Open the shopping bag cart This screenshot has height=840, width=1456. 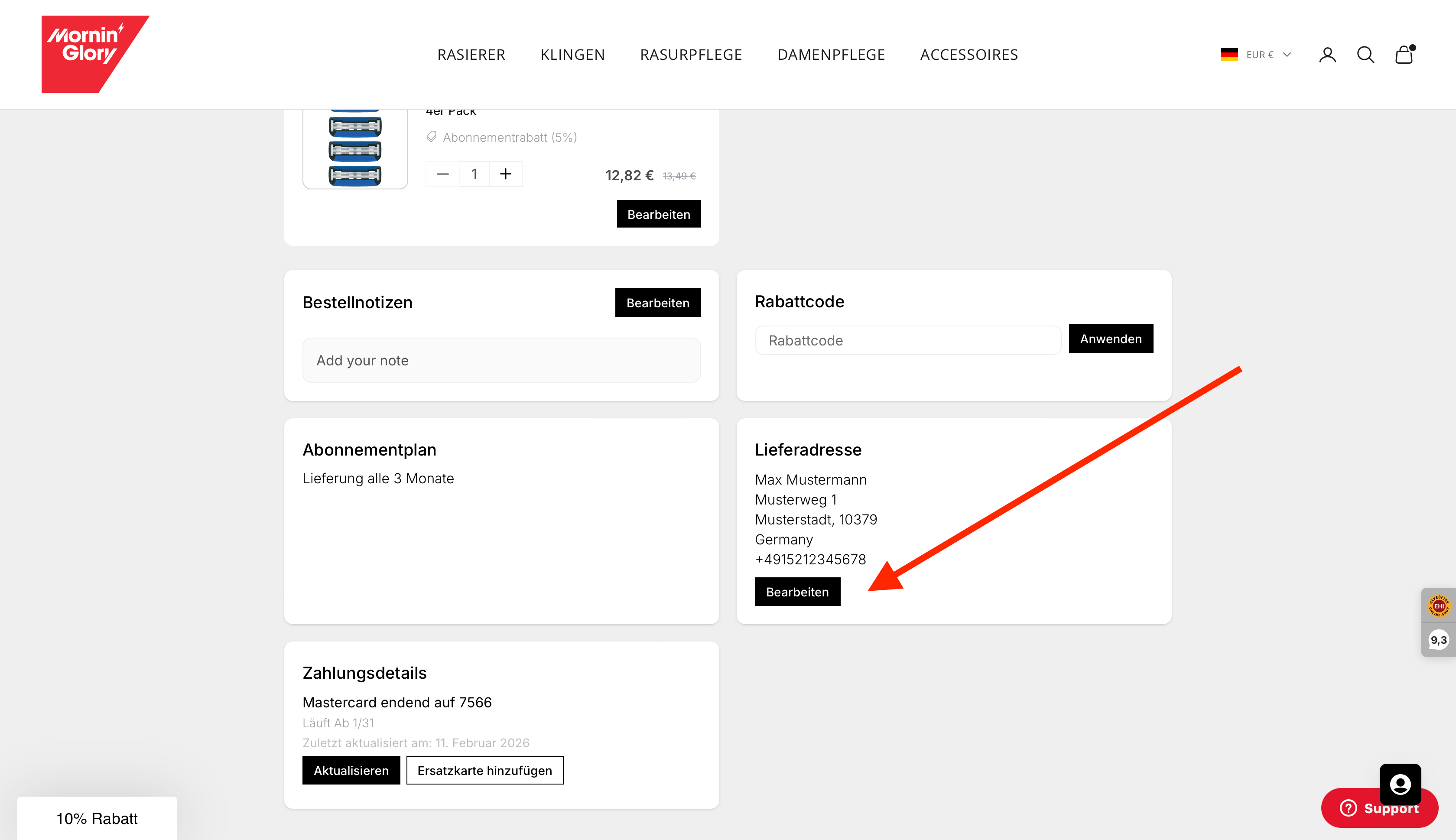[1404, 55]
